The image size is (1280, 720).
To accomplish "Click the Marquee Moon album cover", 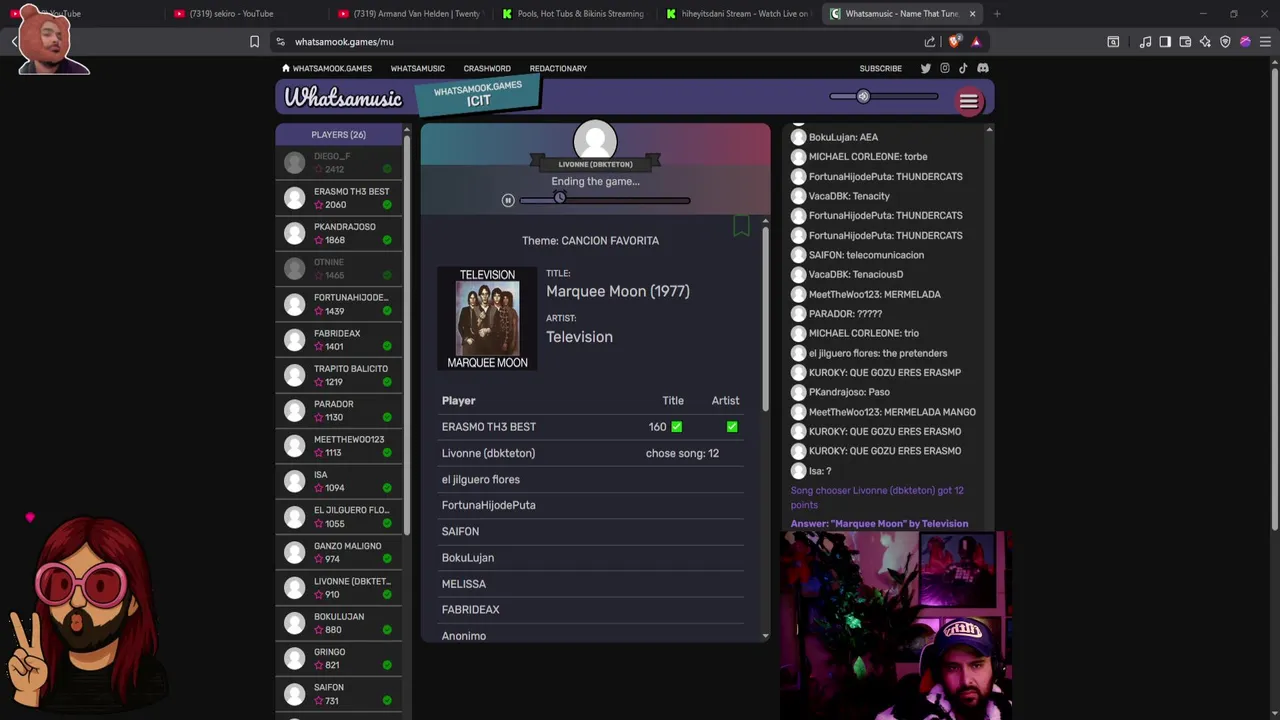I will [x=487, y=319].
